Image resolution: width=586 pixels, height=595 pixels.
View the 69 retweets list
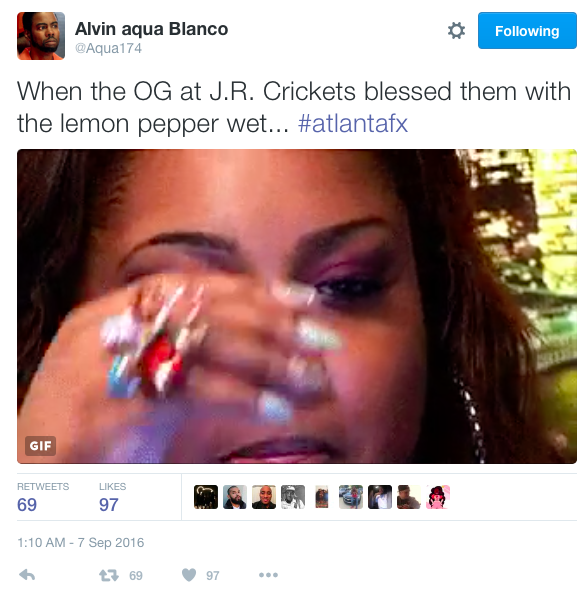pos(43,497)
